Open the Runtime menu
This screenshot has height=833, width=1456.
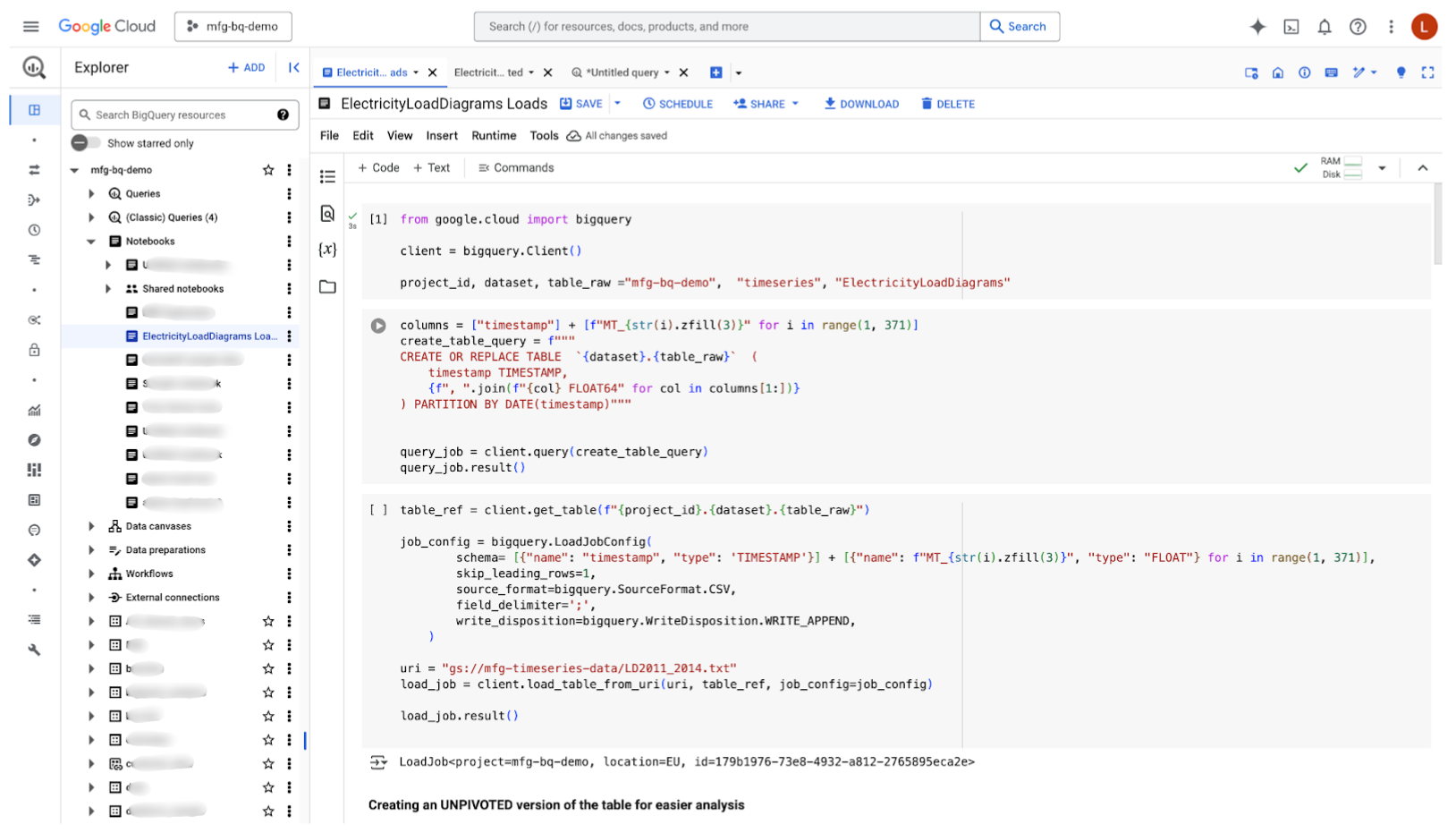click(494, 136)
